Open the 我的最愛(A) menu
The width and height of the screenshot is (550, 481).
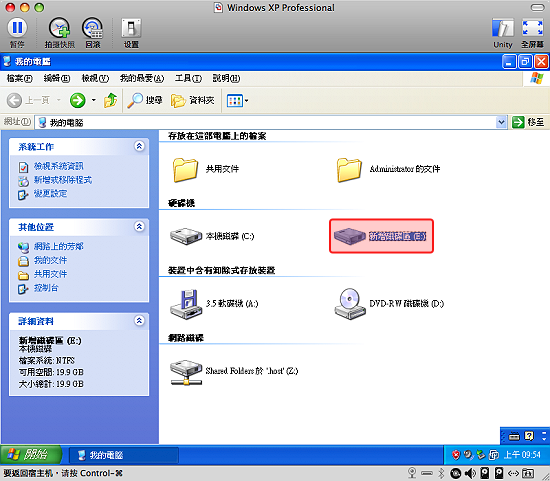click(x=142, y=78)
